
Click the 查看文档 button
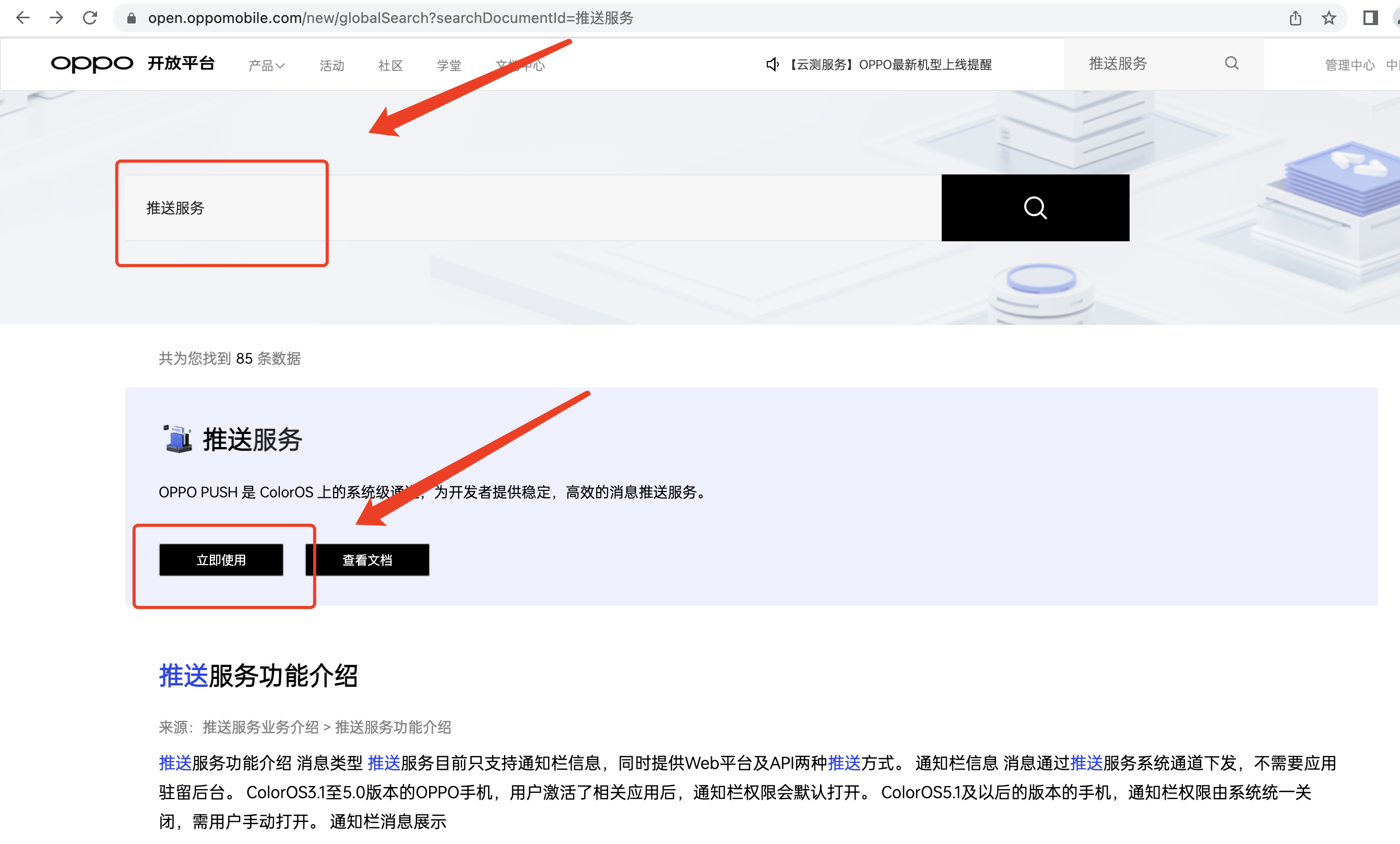pos(367,560)
